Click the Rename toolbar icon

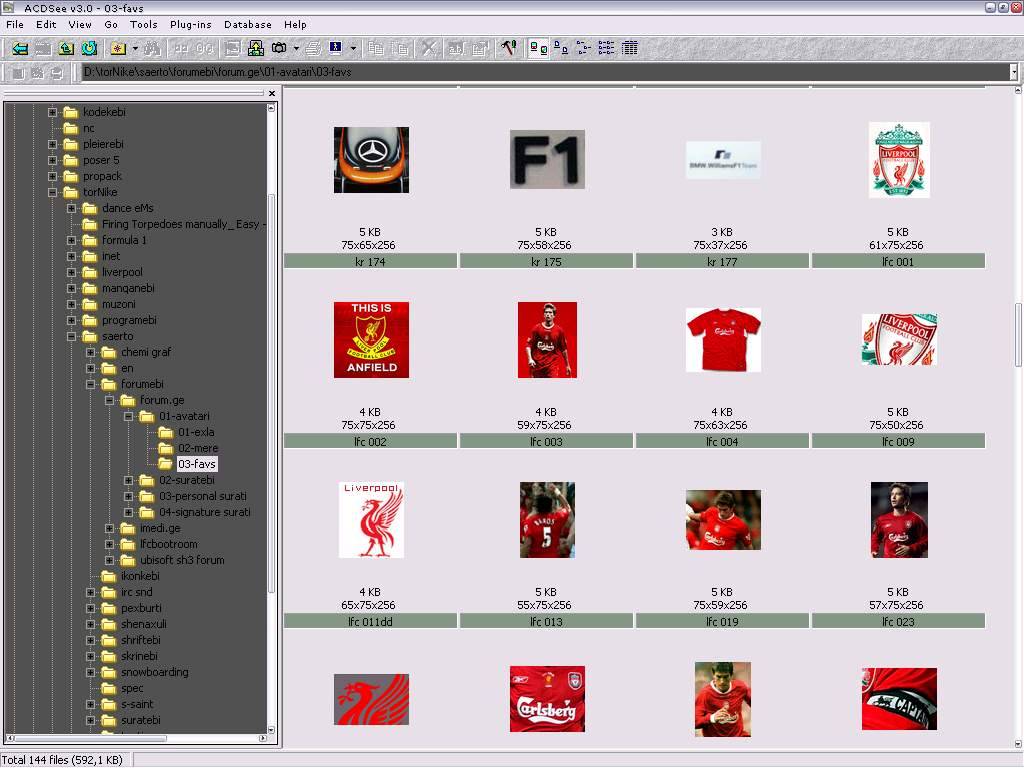click(456, 48)
